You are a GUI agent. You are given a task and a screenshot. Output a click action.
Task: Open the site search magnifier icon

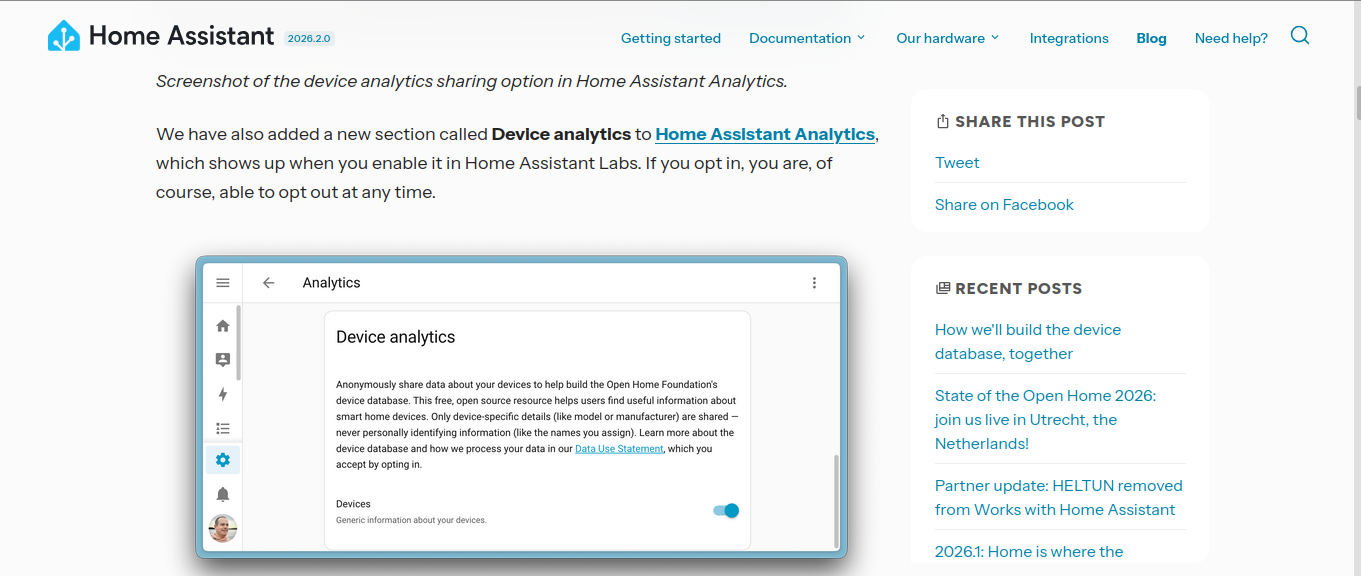pyautogui.click(x=1300, y=36)
